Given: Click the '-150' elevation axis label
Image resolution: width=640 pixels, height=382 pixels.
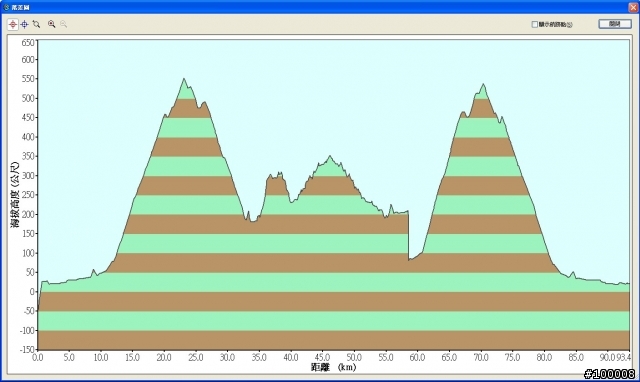Looking at the screenshot, I should [27, 350].
